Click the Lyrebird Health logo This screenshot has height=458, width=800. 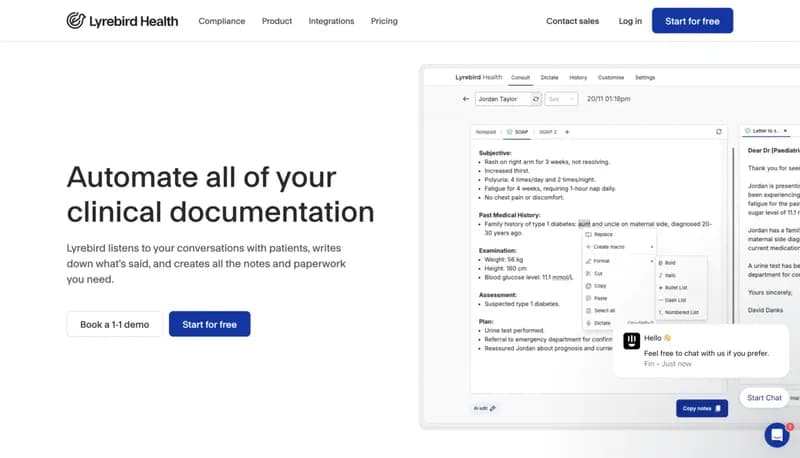[122, 21]
